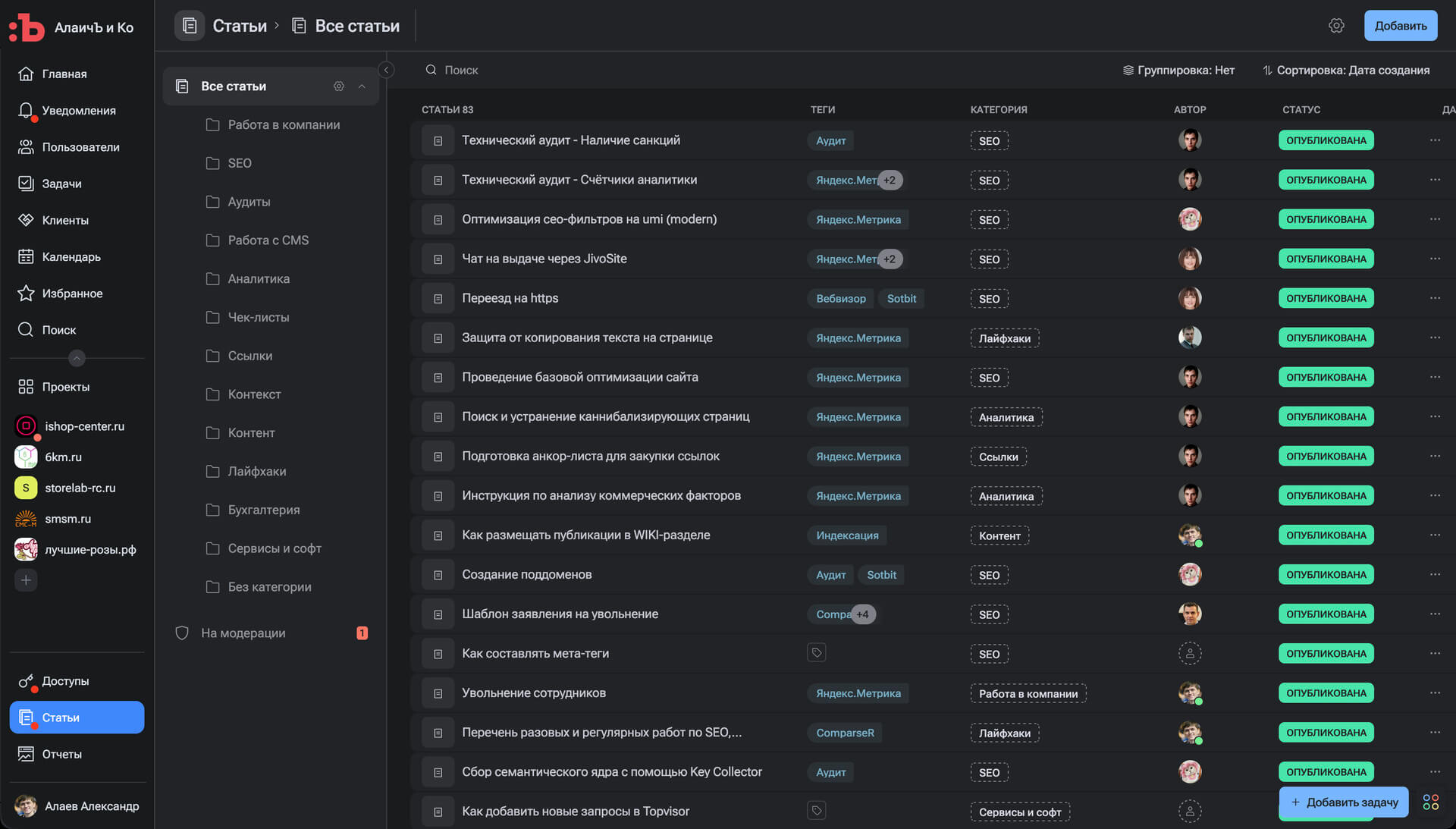Collapse the left categories panel arrow
The image size is (1456, 829).
(386, 70)
